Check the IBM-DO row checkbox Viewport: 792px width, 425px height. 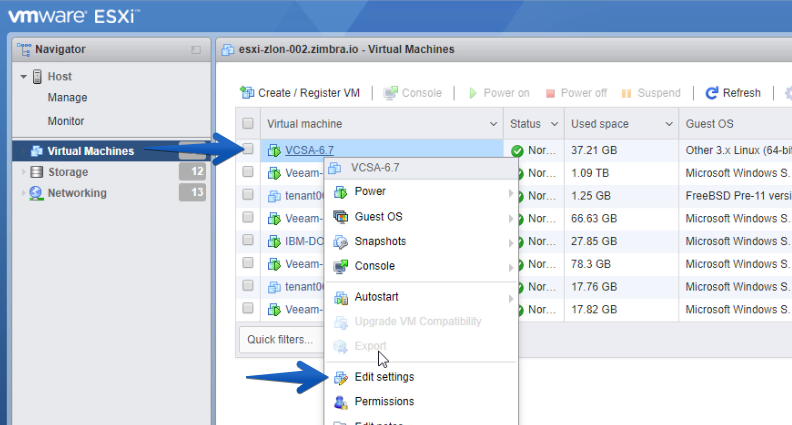[x=248, y=240]
